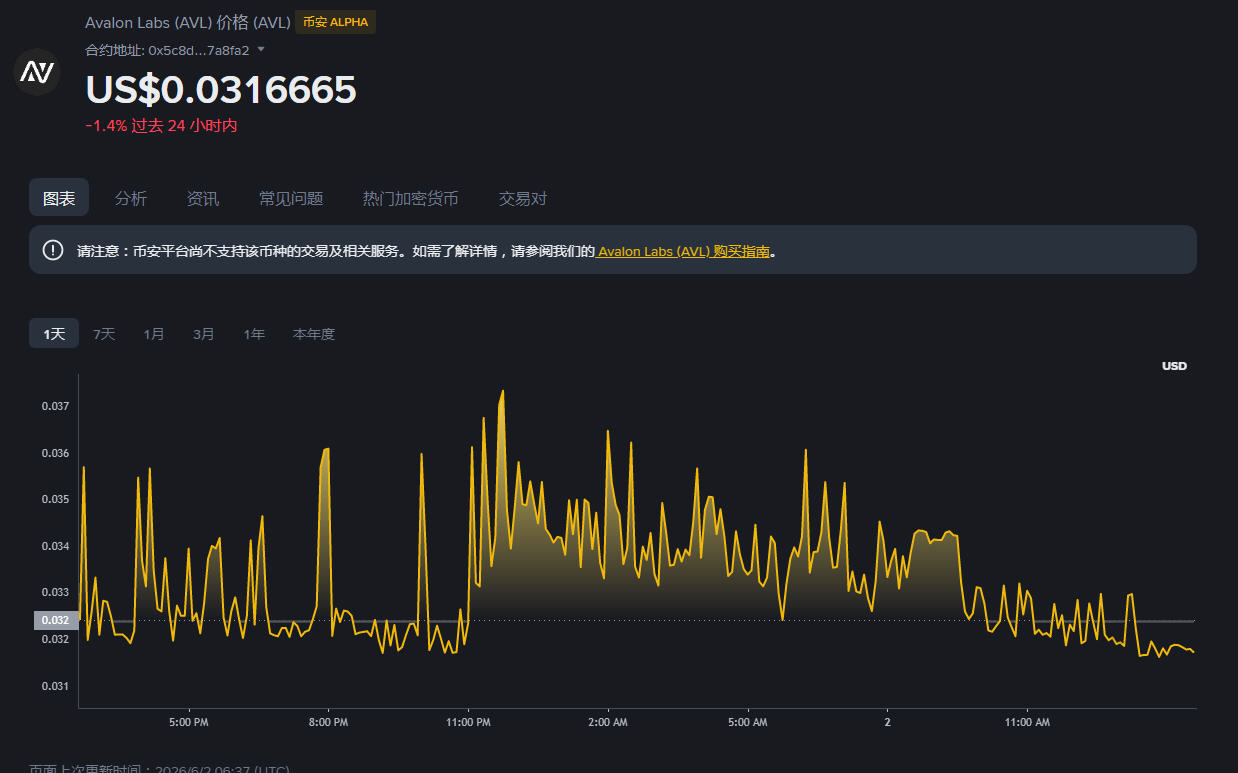
Task: Select the 图表 tab
Action: pyautogui.click(x=59, y=198)
